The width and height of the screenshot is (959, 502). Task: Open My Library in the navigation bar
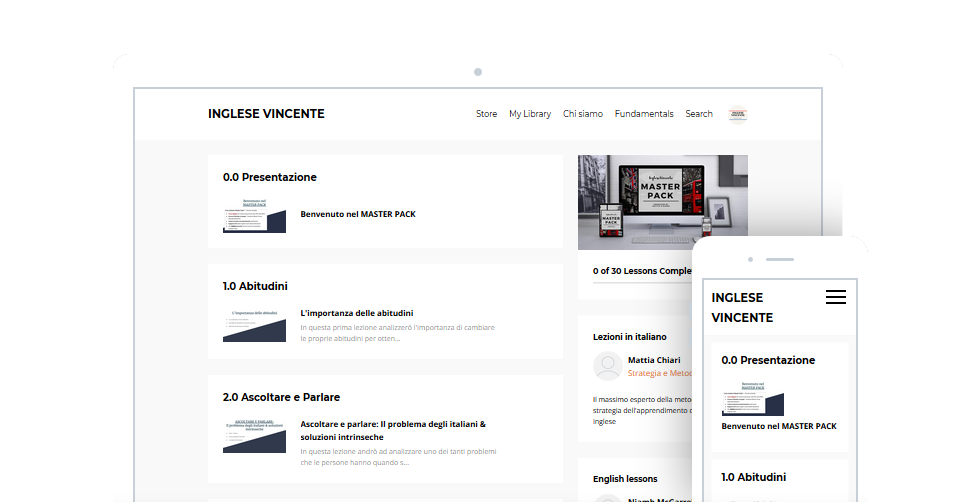coord(529,114)
